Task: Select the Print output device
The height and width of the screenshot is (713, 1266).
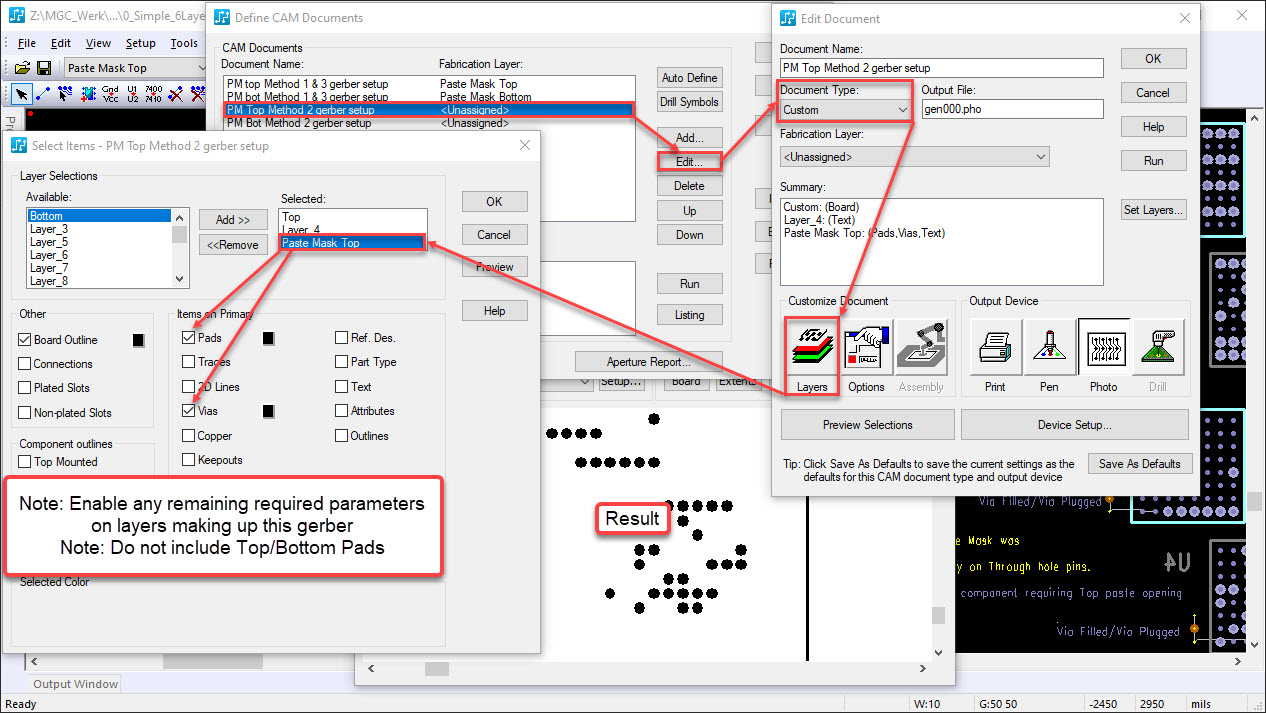Action: pyautogui.click(x=995, y=352)
